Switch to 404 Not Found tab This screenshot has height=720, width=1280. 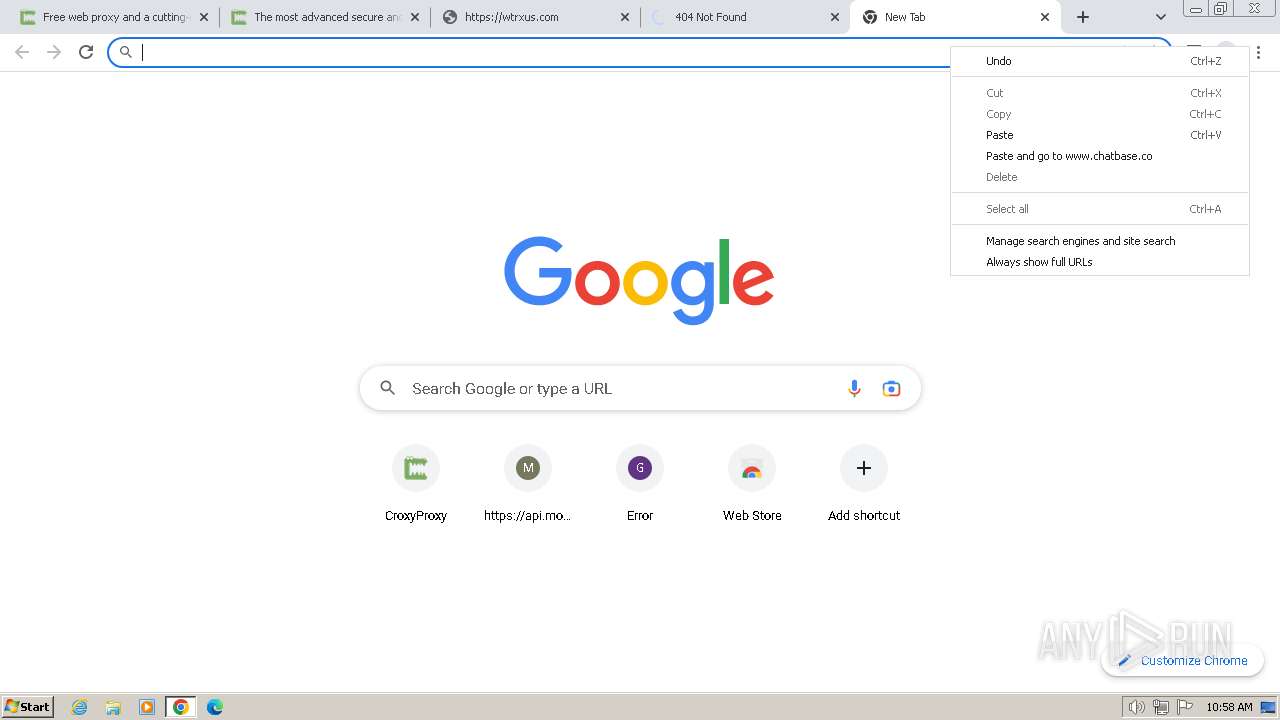click(745, 17)
